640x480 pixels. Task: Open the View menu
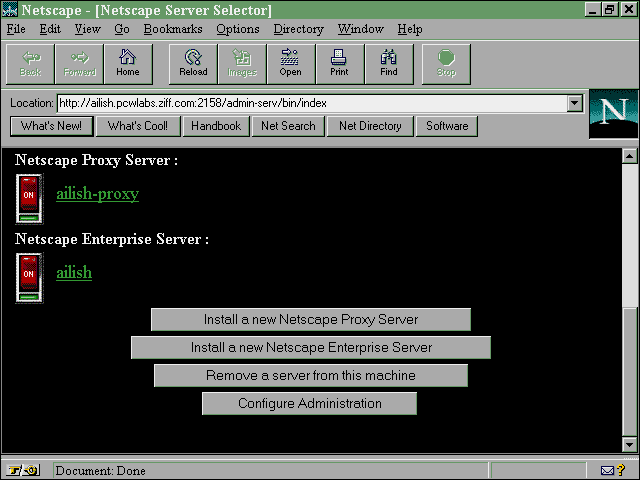pos(87,29)
